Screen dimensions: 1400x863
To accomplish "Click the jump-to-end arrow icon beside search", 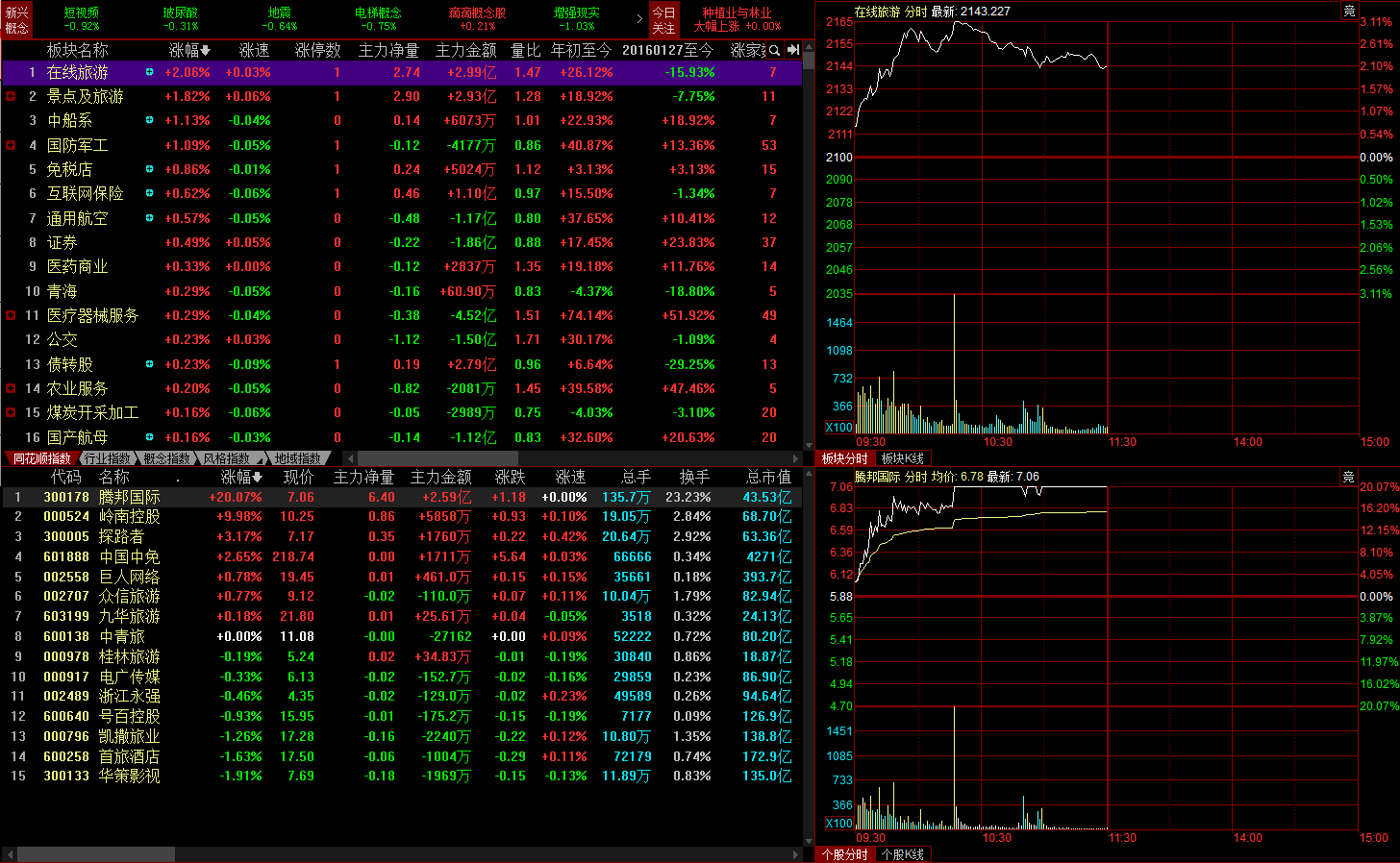I will pyautogui.click(x=792, y=50).
